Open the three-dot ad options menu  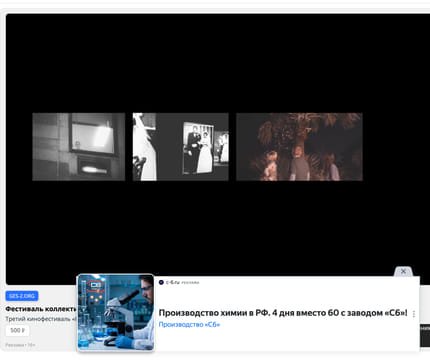tap(414, 314)
